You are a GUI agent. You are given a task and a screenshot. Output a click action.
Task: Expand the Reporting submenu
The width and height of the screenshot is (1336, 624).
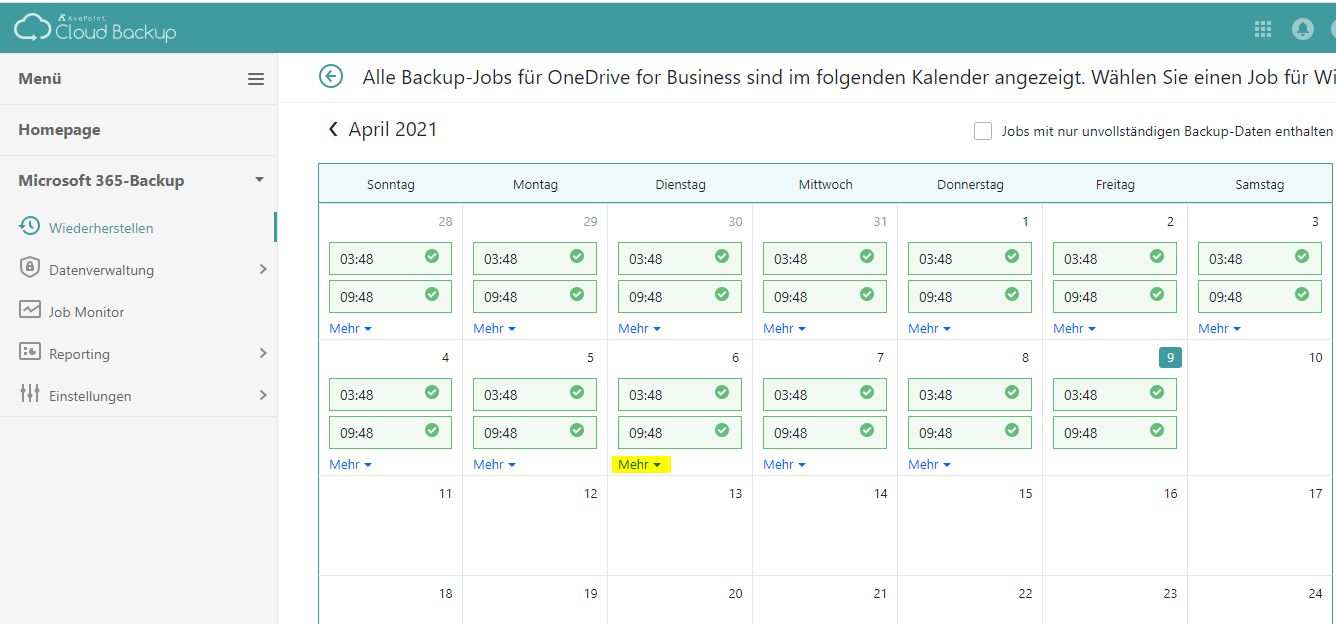click(x=263, y=353)
